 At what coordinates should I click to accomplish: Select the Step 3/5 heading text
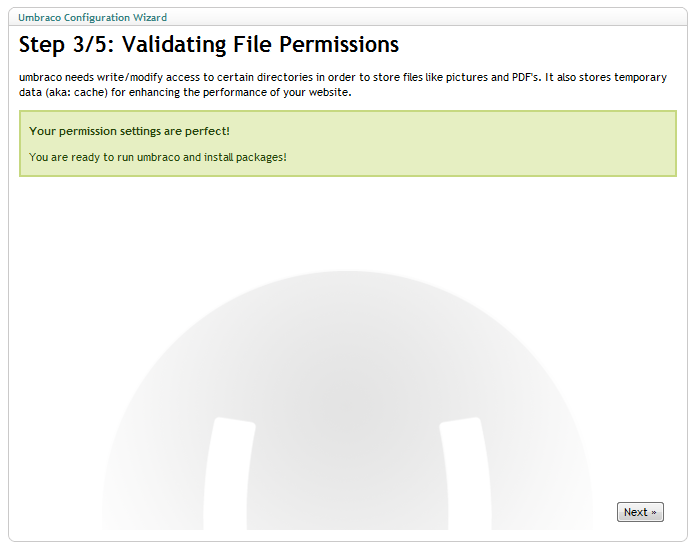point(208,45)
